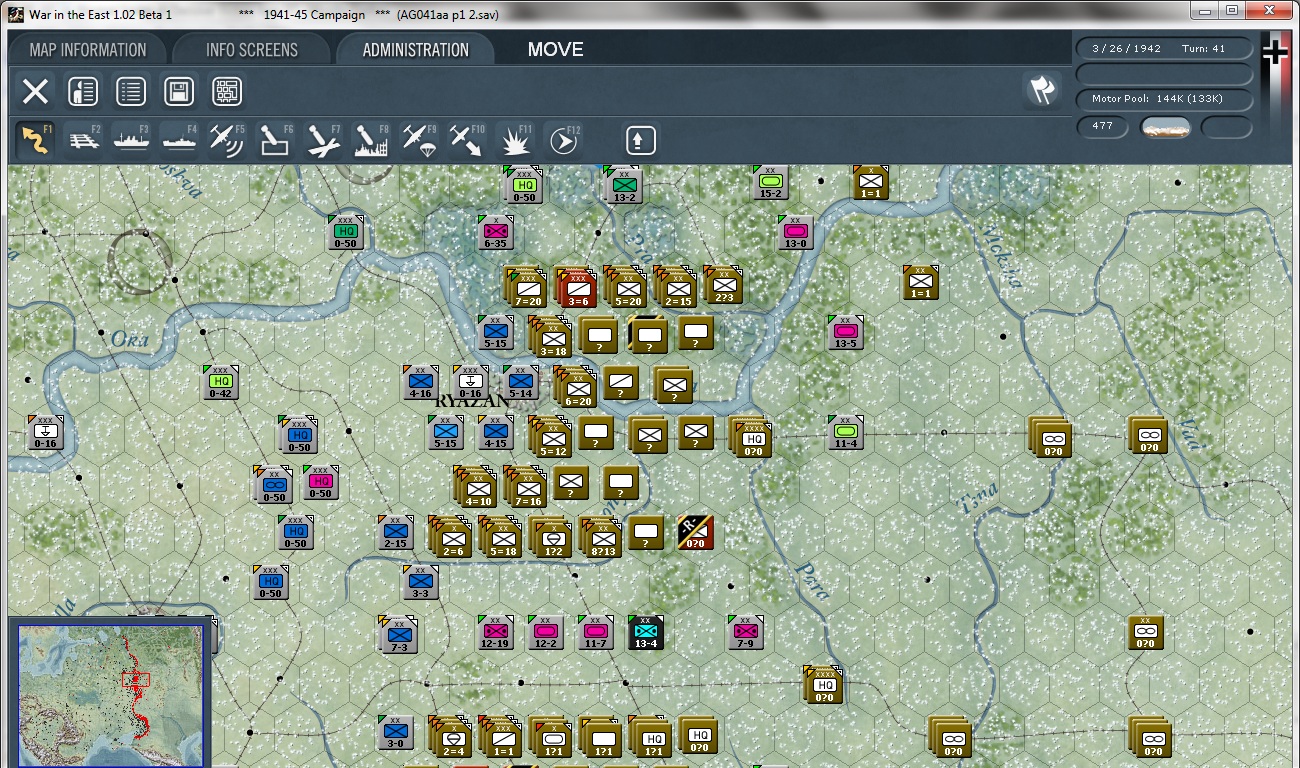Click the Soviet stack labeled 3=18
The image size is (1300, 768).
pyautogui.click(x=551, y=337)
